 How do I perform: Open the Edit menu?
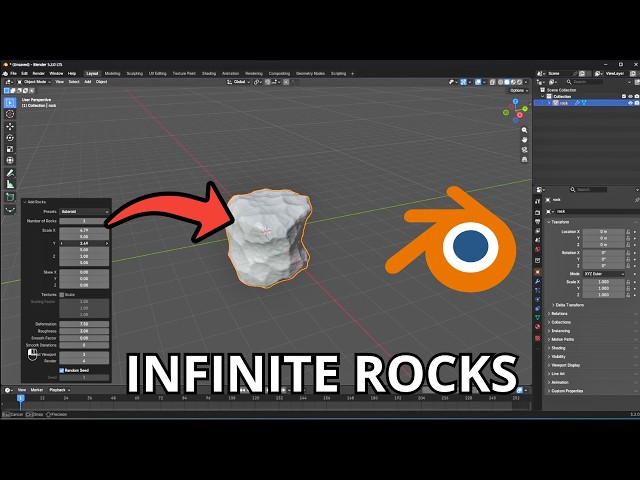(x=24, y=73)
